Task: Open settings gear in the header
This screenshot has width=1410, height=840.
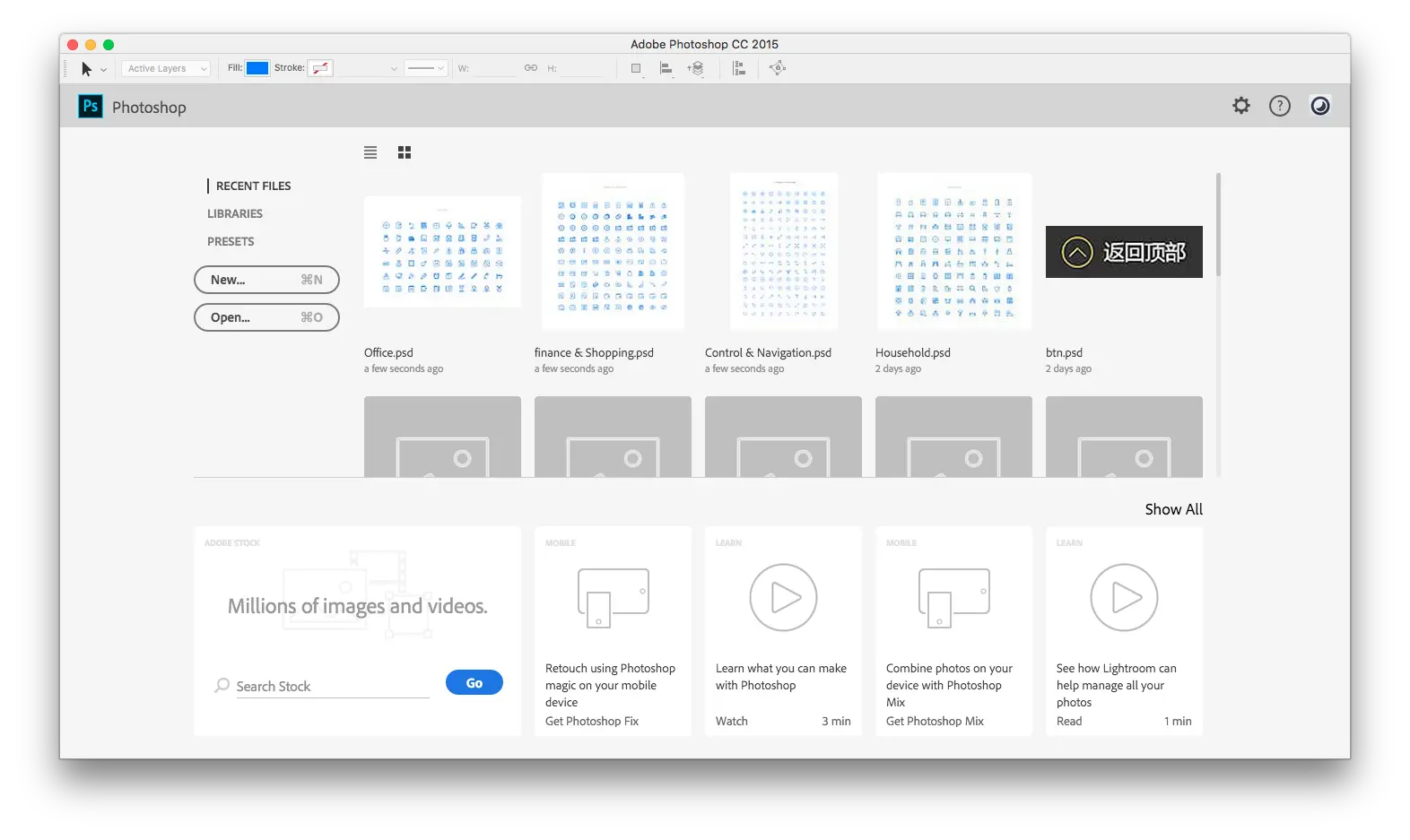Action: click(1241, 106)
